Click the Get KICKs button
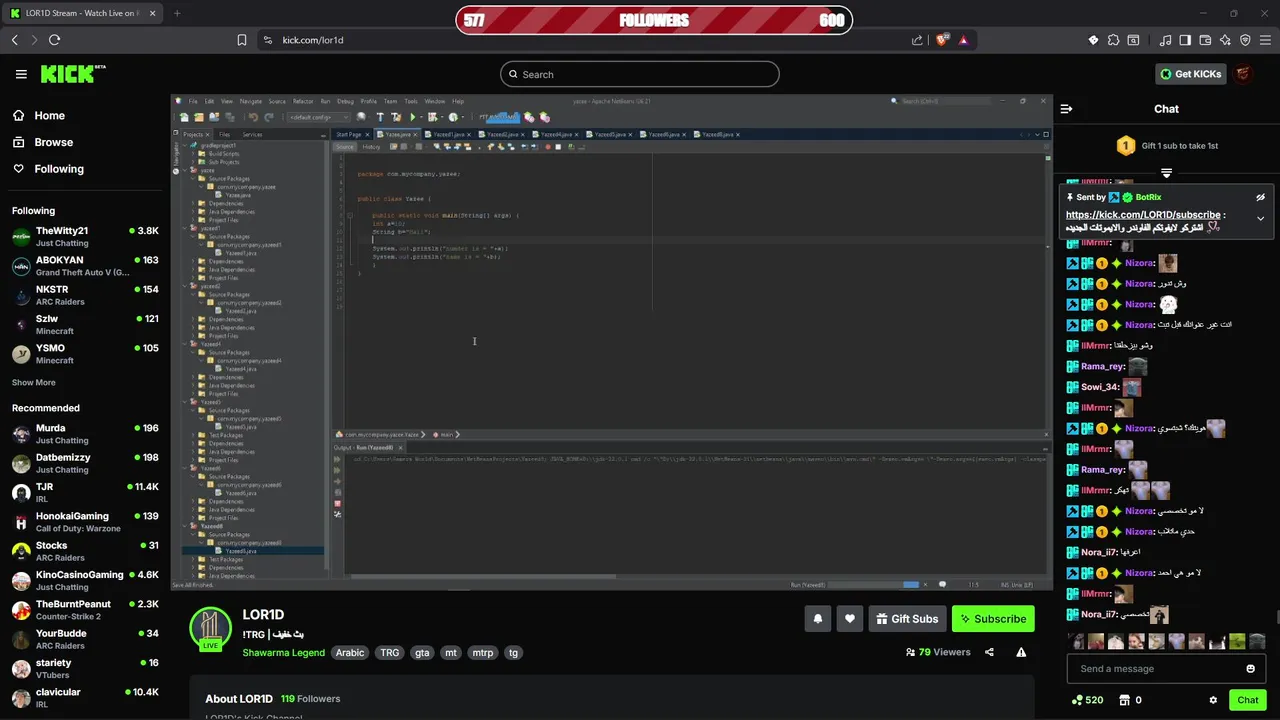 click(x=1190, y=74)
